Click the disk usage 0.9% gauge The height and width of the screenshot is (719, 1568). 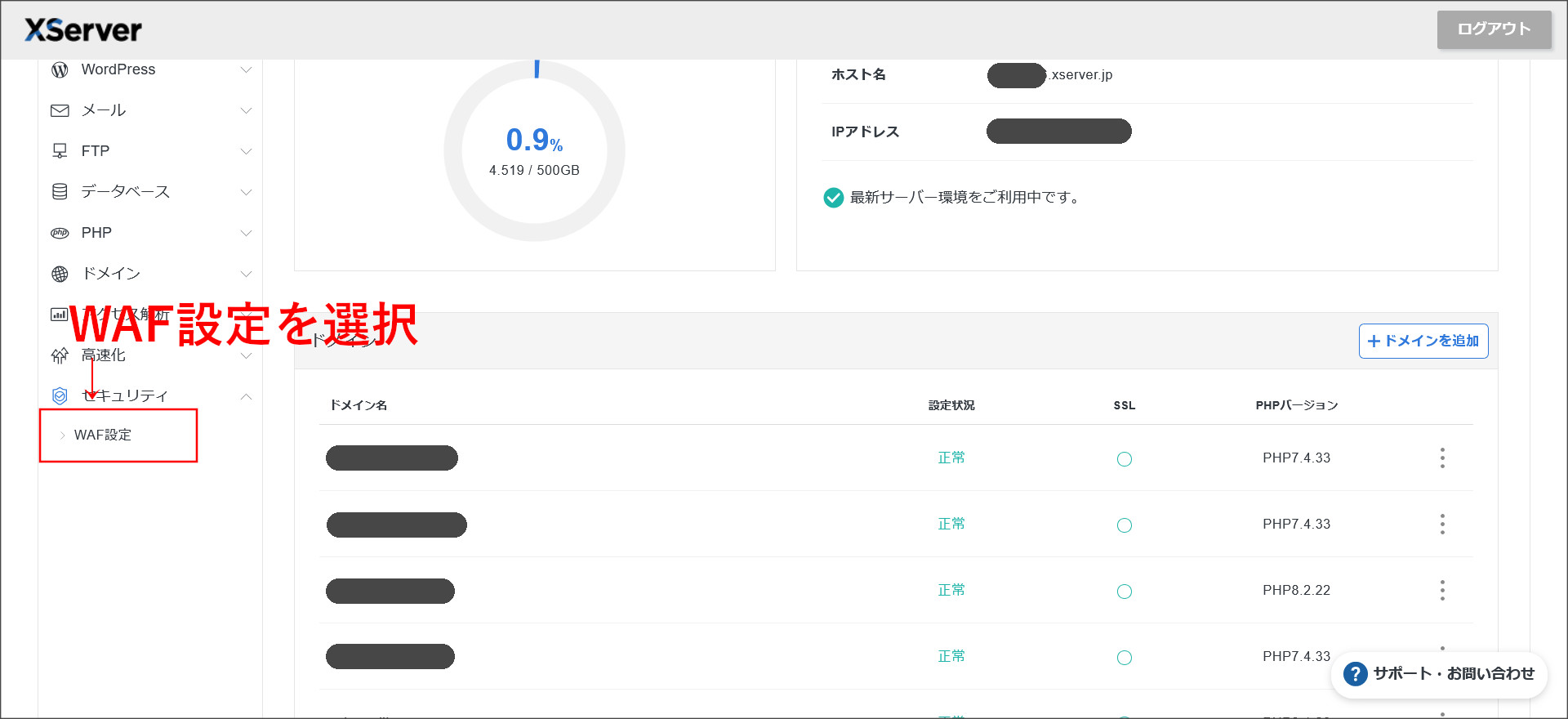[534, 151]
